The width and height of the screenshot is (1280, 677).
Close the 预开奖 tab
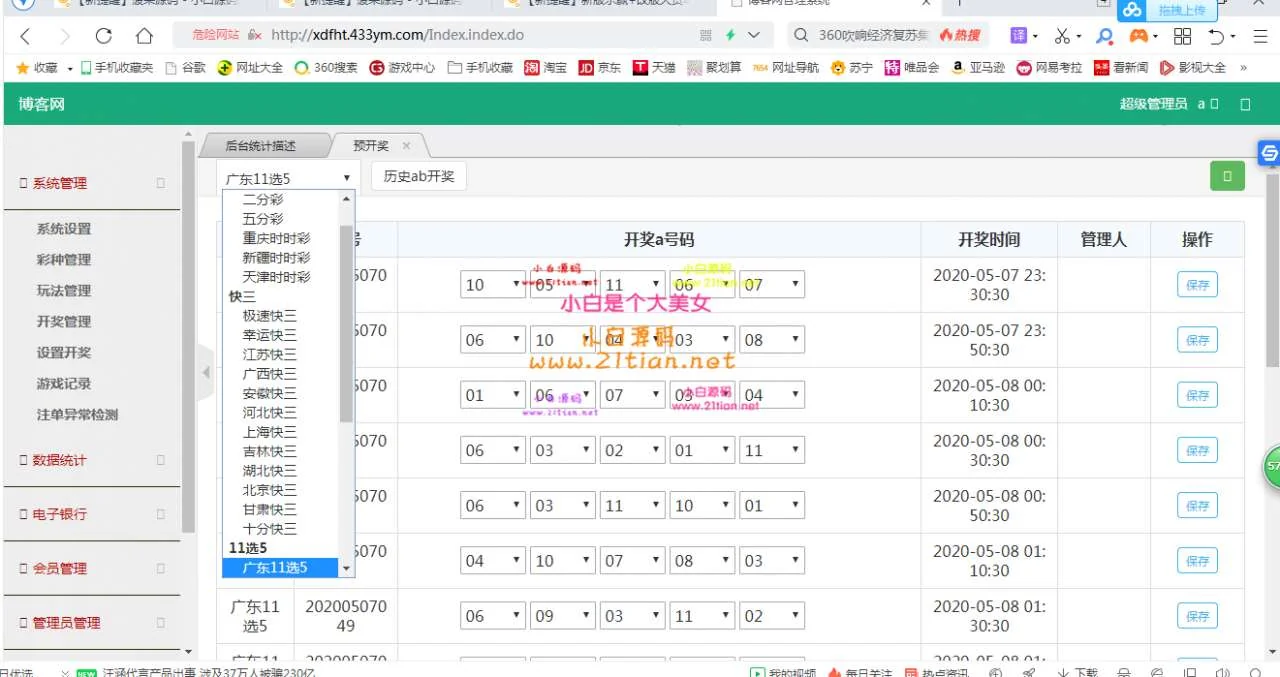pyautogui.click(x=406, y=146)
